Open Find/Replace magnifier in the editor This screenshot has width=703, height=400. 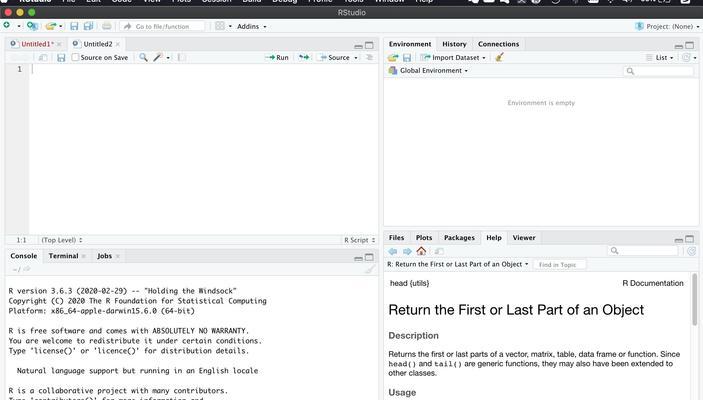click(143, 57)
